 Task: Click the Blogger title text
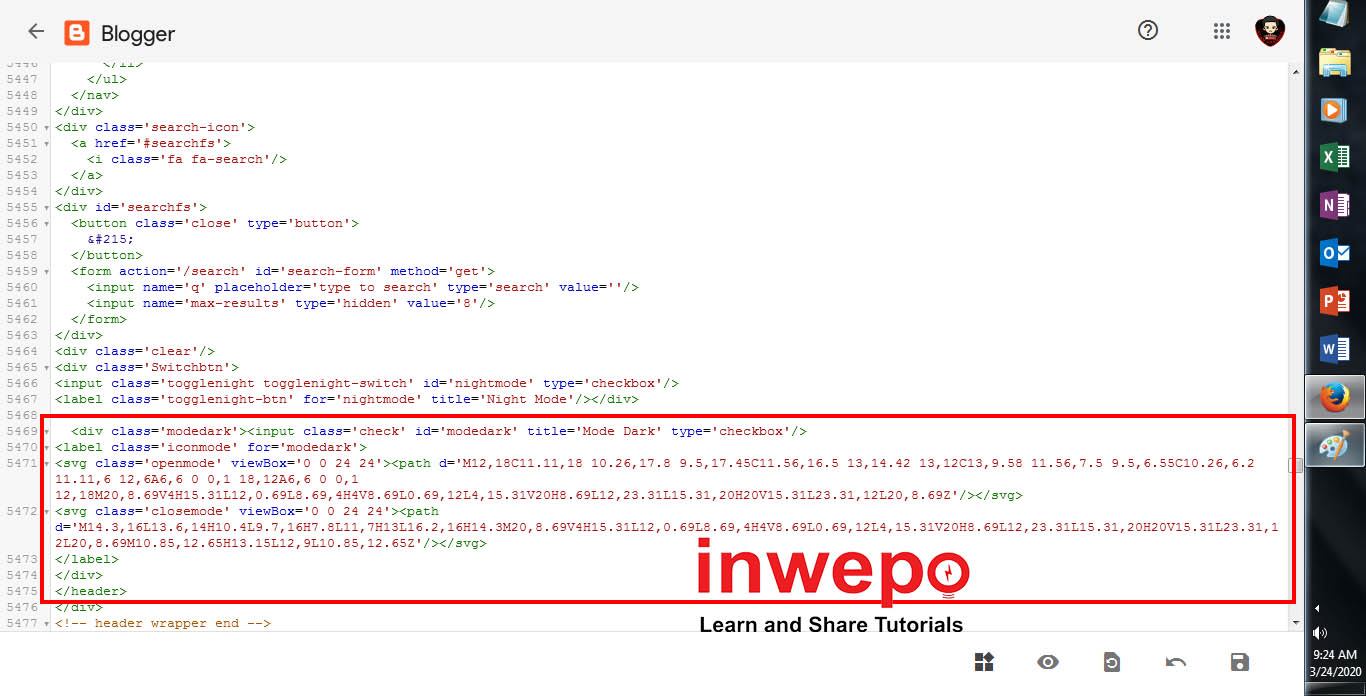point(138,34)
